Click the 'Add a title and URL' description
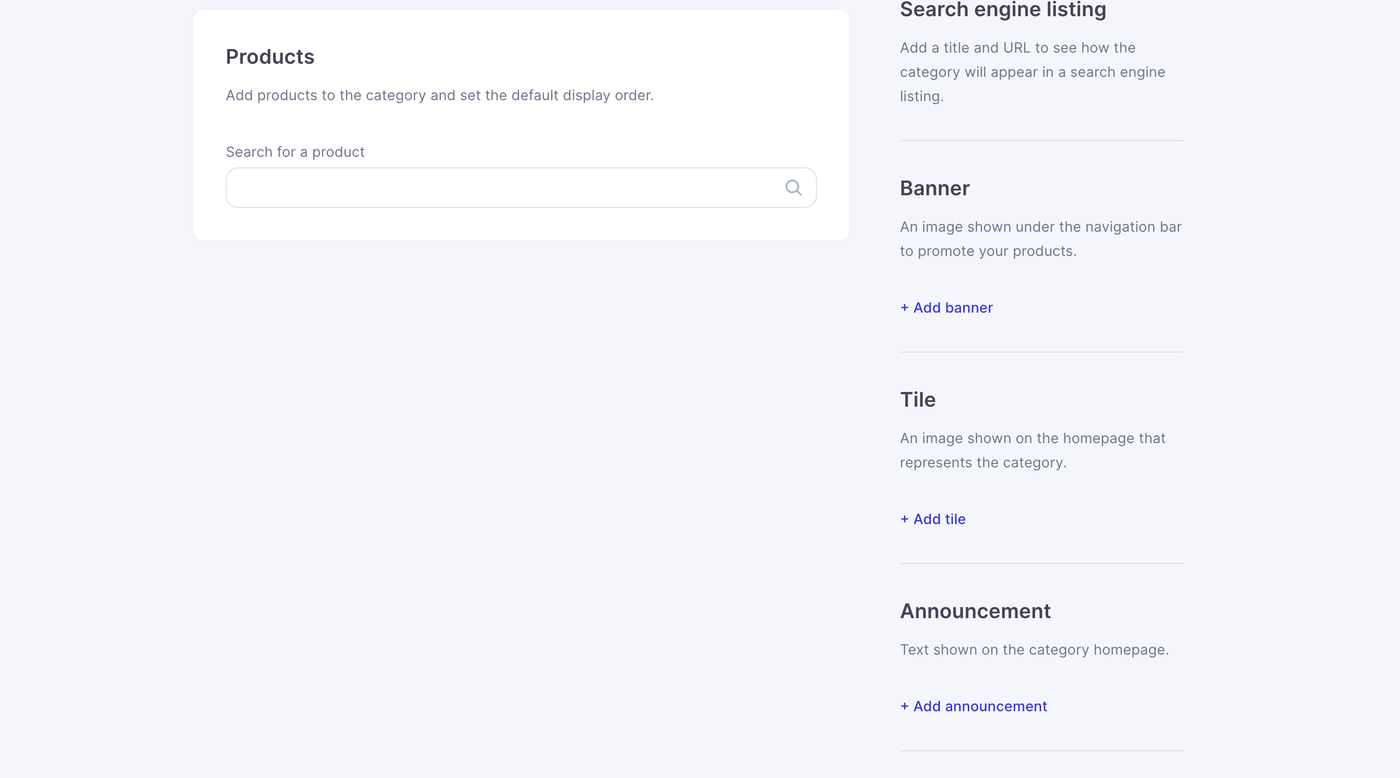Image resolution: width=1400 pixels, height=778 pixels. tap(1032, 72)
